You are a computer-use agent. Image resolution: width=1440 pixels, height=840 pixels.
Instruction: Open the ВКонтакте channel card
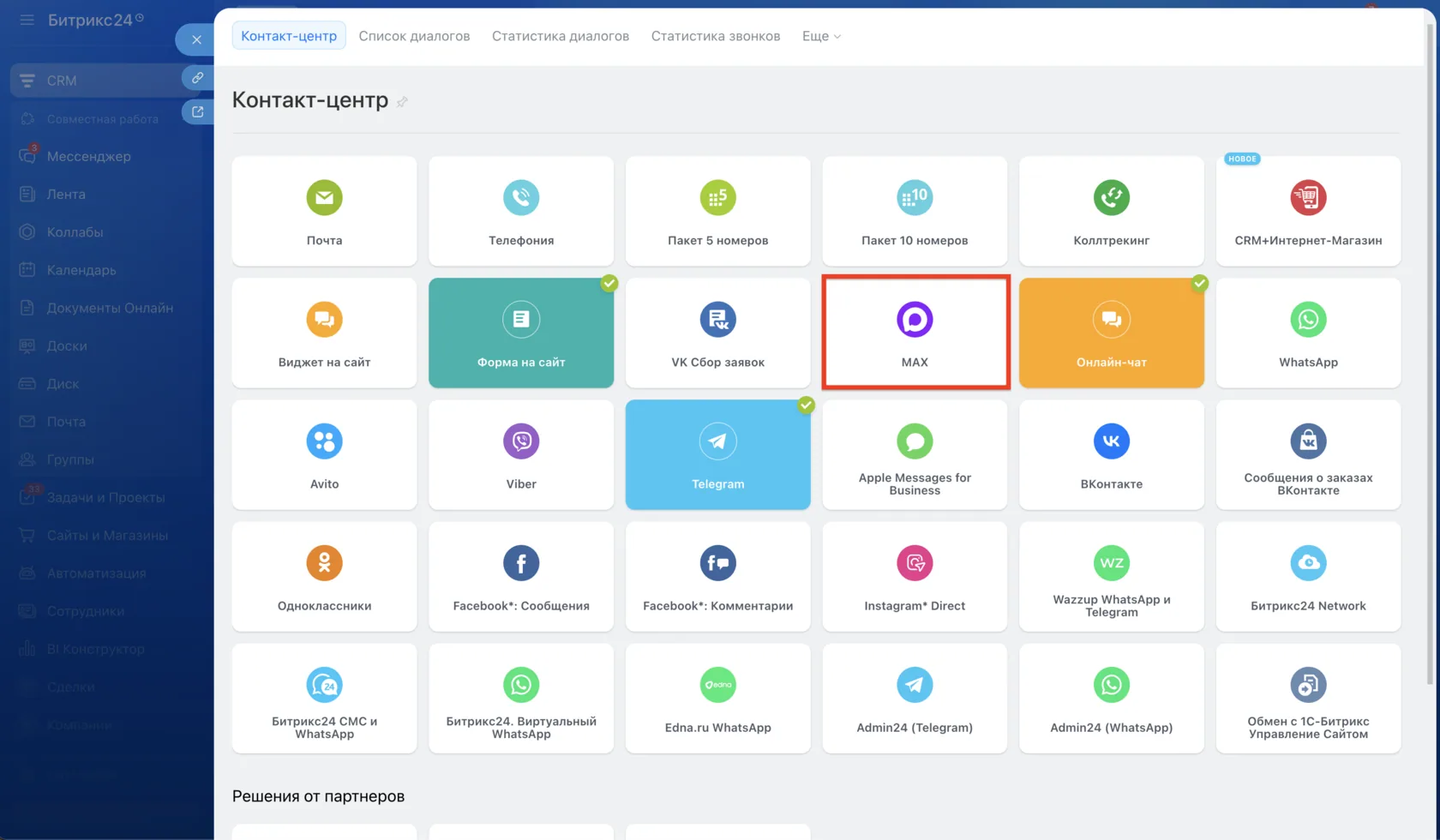pos(1111,454)
